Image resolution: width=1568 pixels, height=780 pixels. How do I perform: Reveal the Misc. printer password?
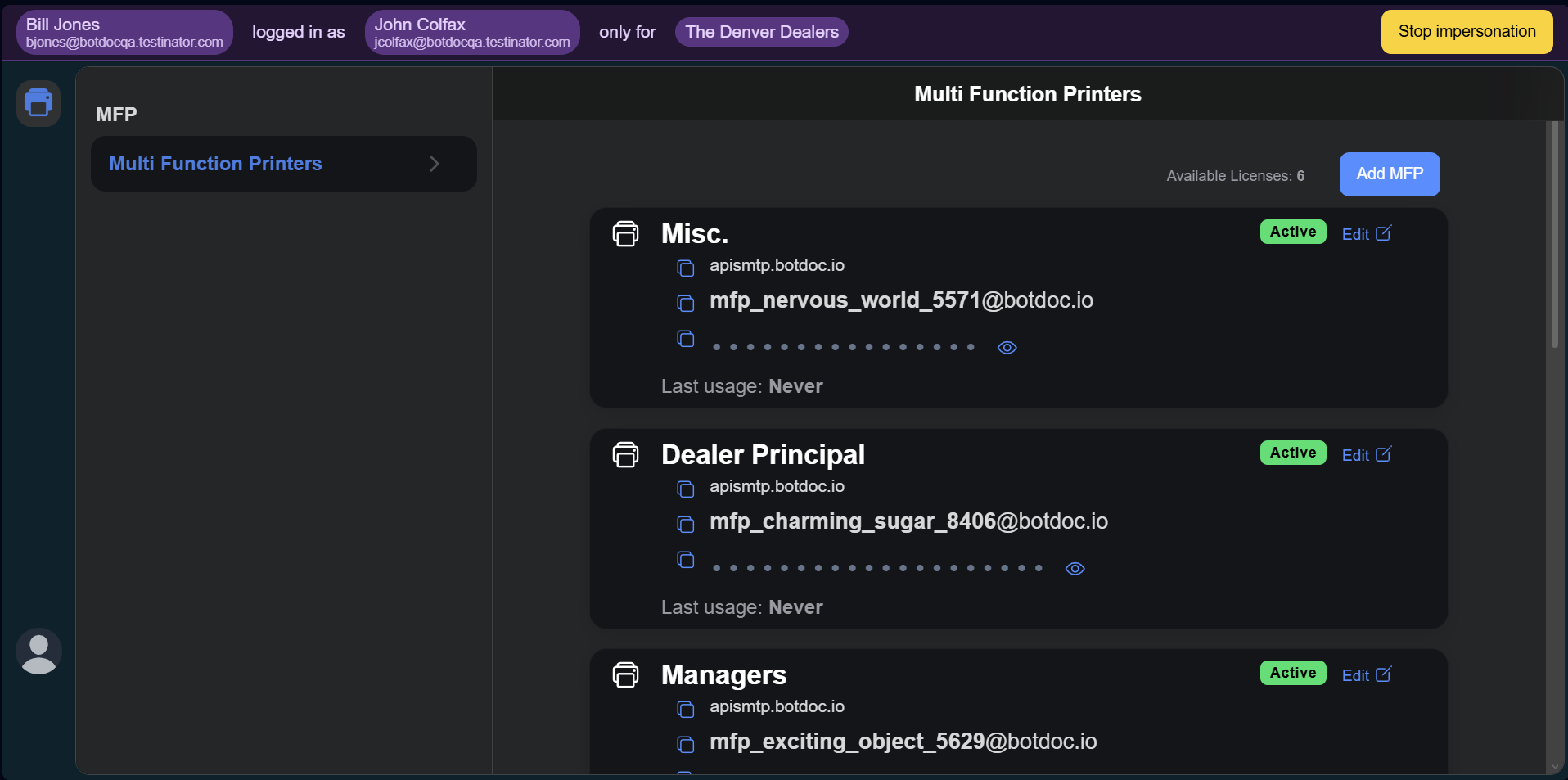[x=1007, y=348]
